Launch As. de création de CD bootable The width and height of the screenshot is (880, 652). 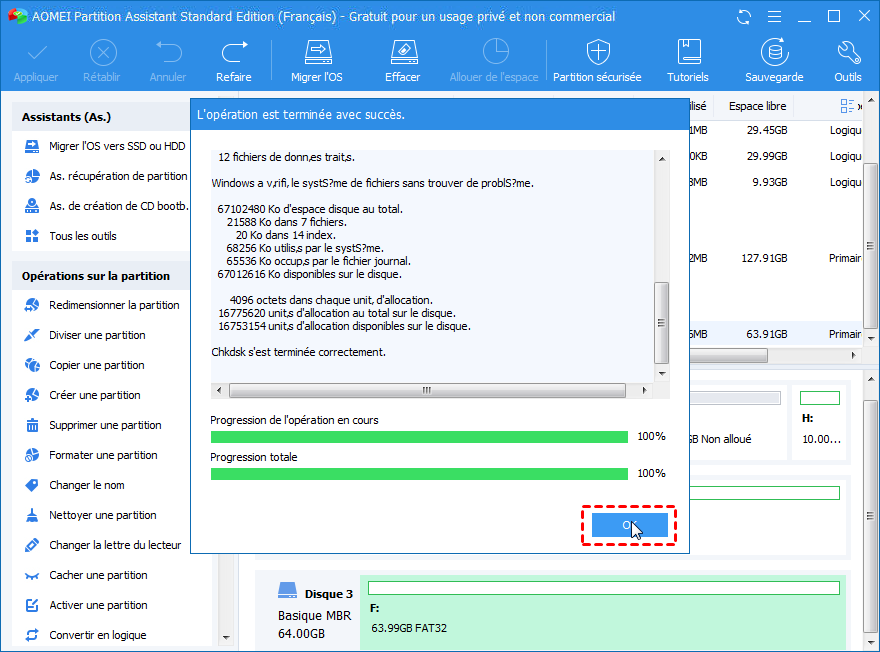point(106,206)
